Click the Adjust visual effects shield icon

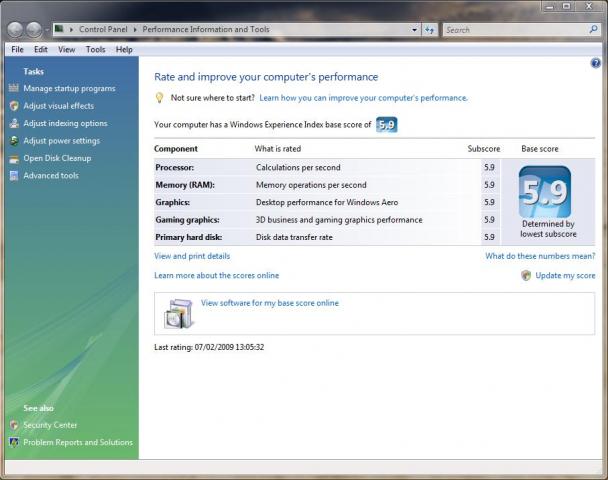[14, 105]
